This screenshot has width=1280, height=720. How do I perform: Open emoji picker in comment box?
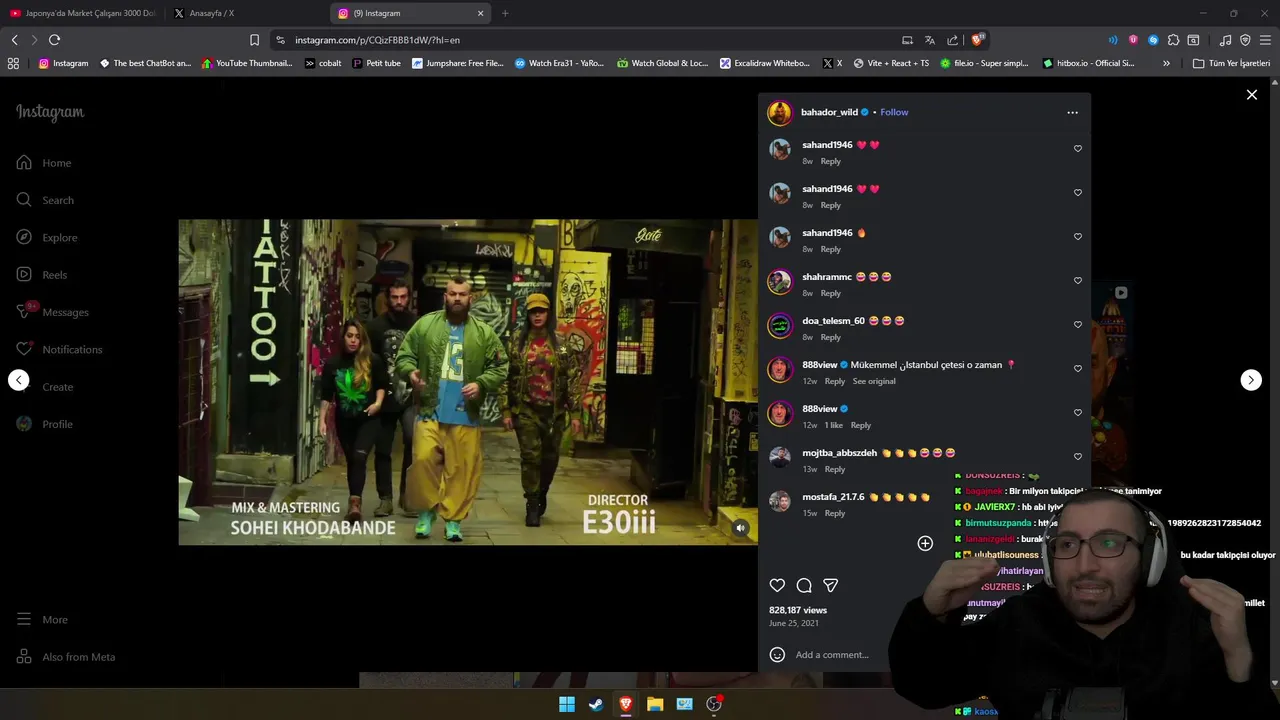click(x=777, y=655)
